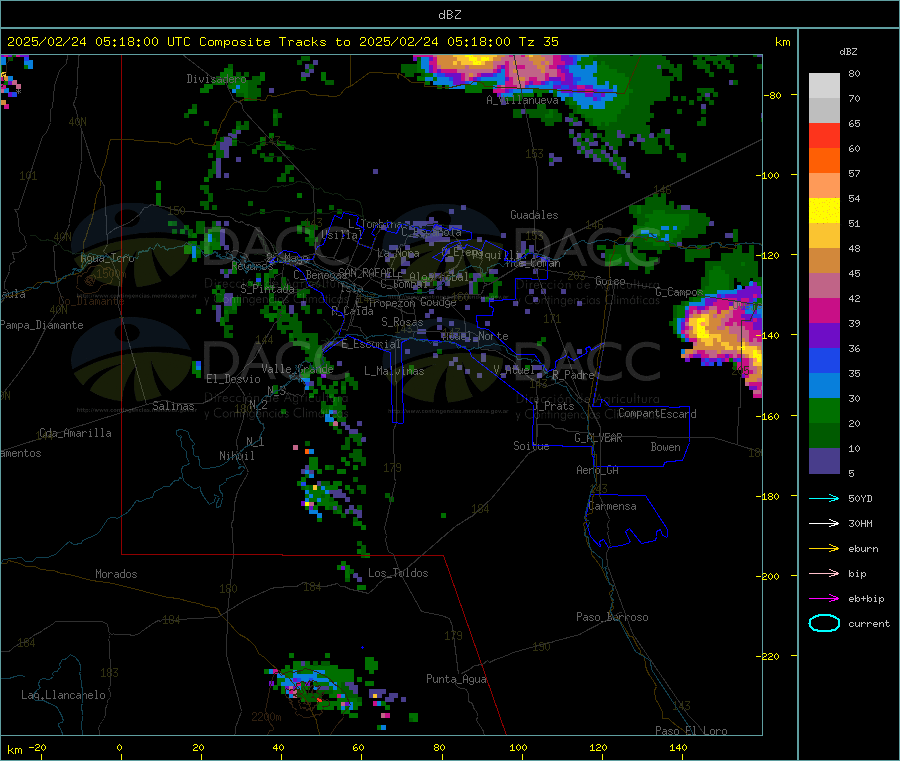The width and height of the screenshot is (900, 761).
Task: Click the Divisadero label on map
Action: [x=216, y=79]
